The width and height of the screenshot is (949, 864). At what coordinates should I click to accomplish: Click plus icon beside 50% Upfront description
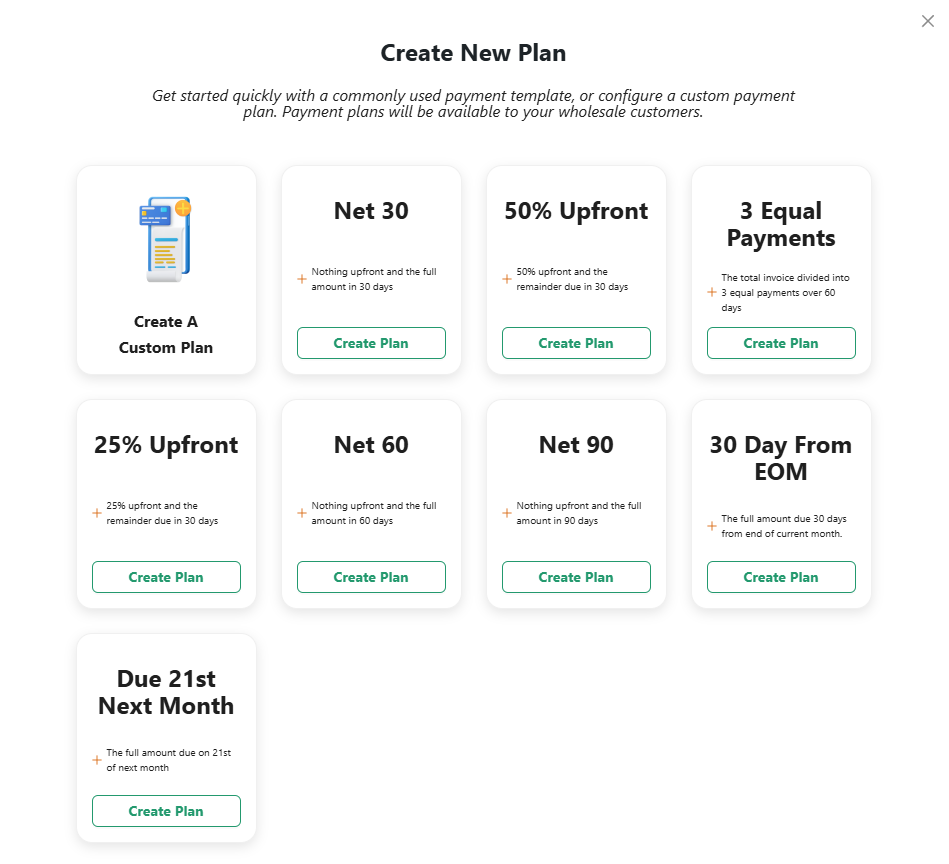(507, 279)
